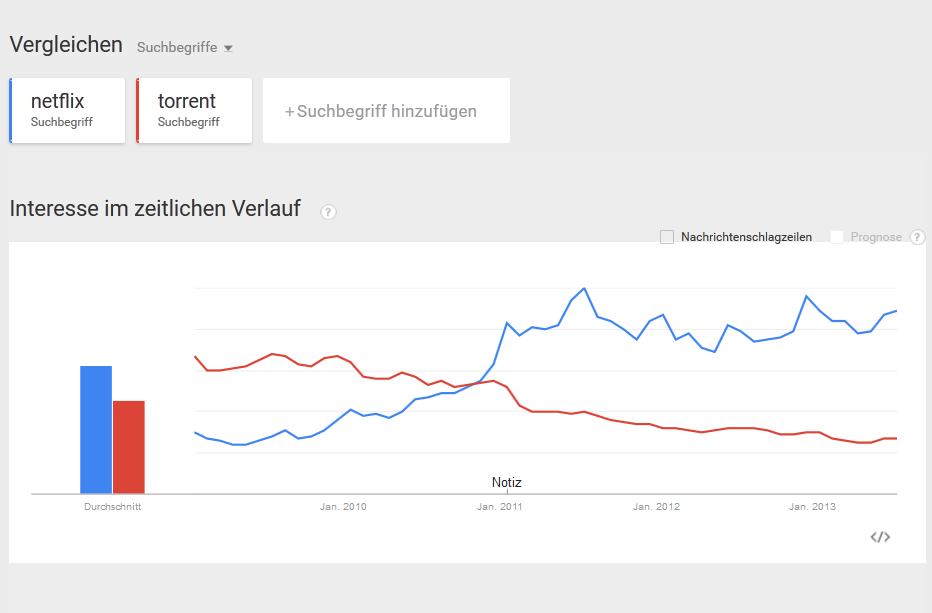Click the Jan. 2012 axis label
The image size is (932, 613).
point(656,507)
